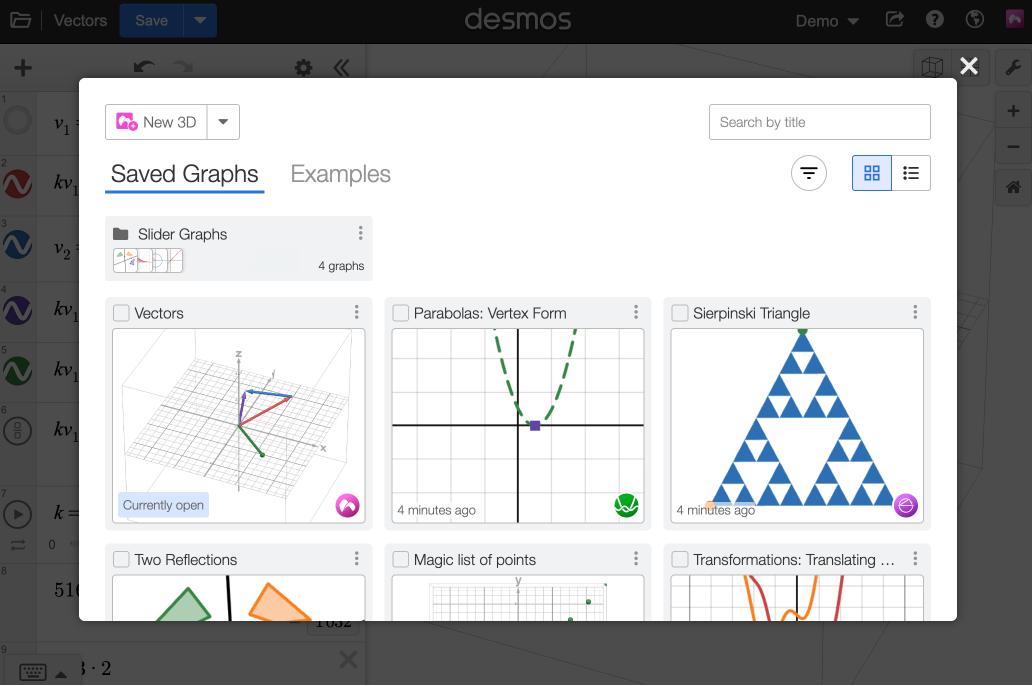Click the New 3D graph icon

click(x=127, y=122)
